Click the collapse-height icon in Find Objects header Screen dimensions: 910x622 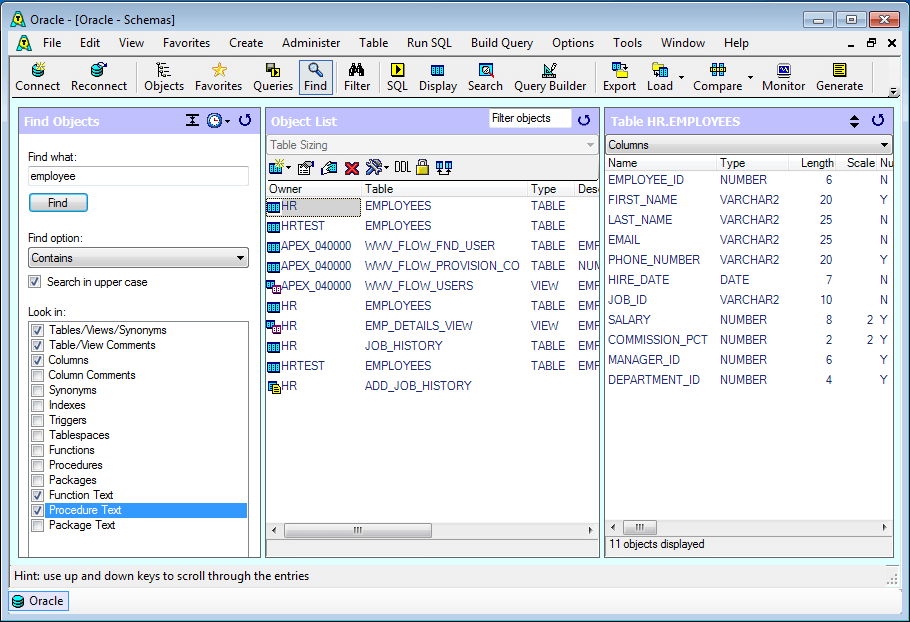pyautogui.click(x=192, y=120)
